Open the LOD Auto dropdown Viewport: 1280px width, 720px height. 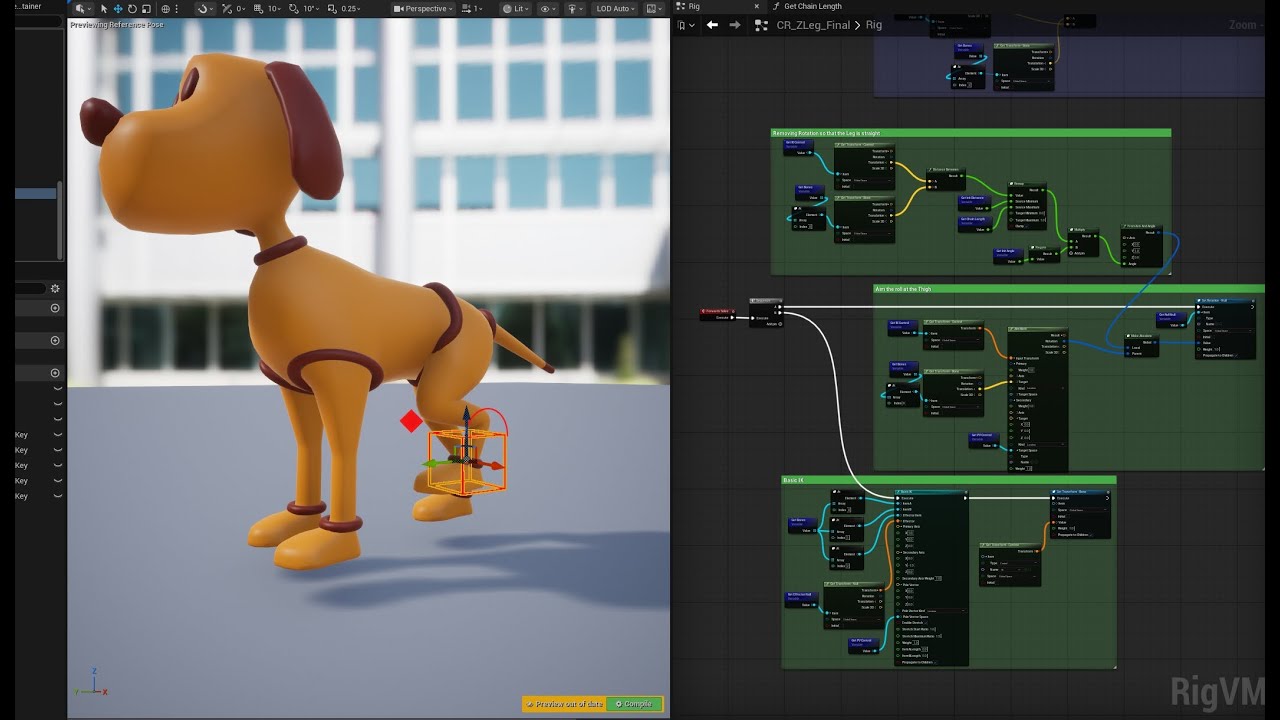coord(617,8)
